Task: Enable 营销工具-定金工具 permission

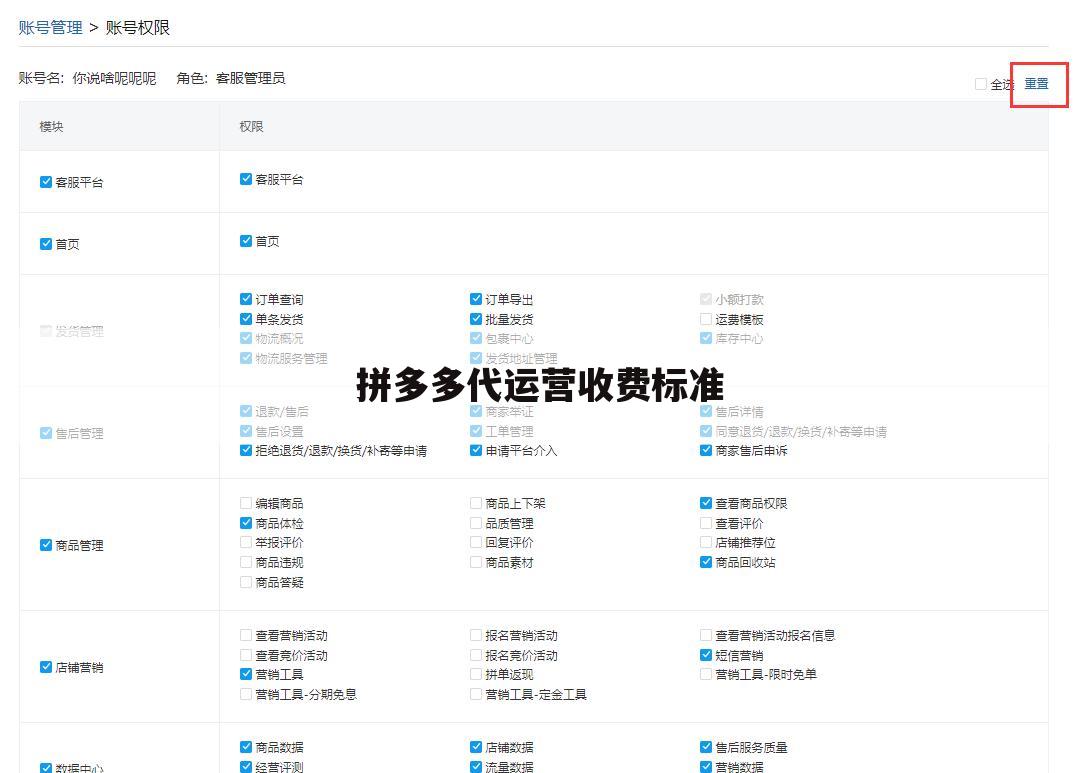Action: 475,694
